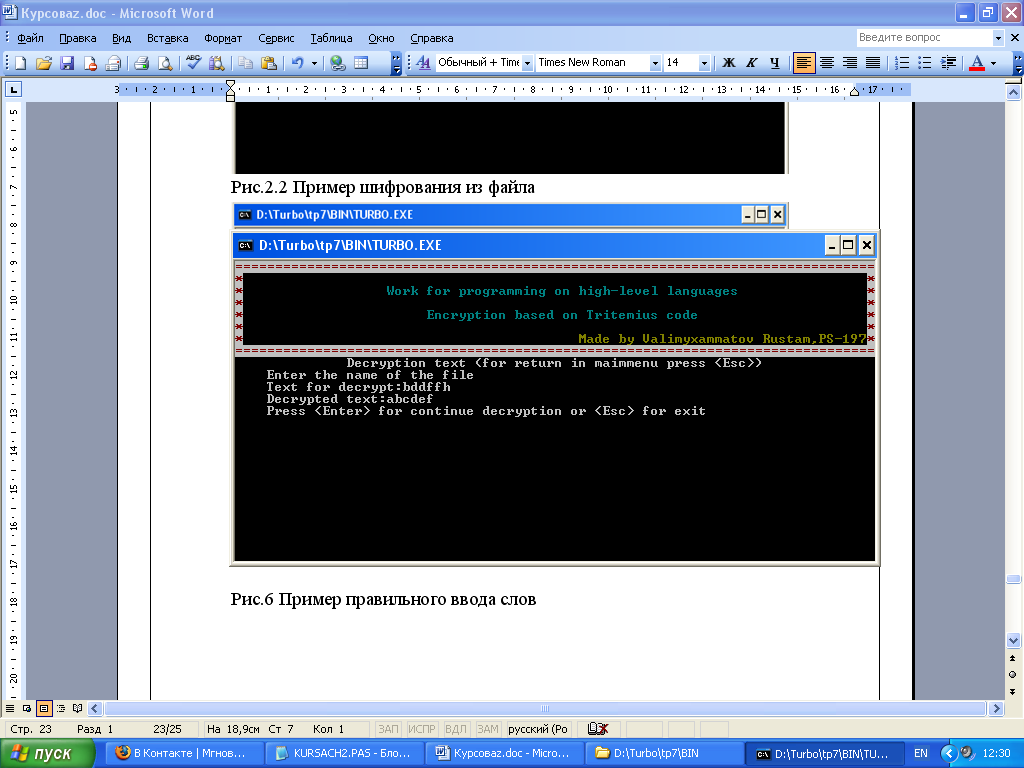Toggle italic formatting К
This screenshot has height=768, width=1024.
click(752, 63)
